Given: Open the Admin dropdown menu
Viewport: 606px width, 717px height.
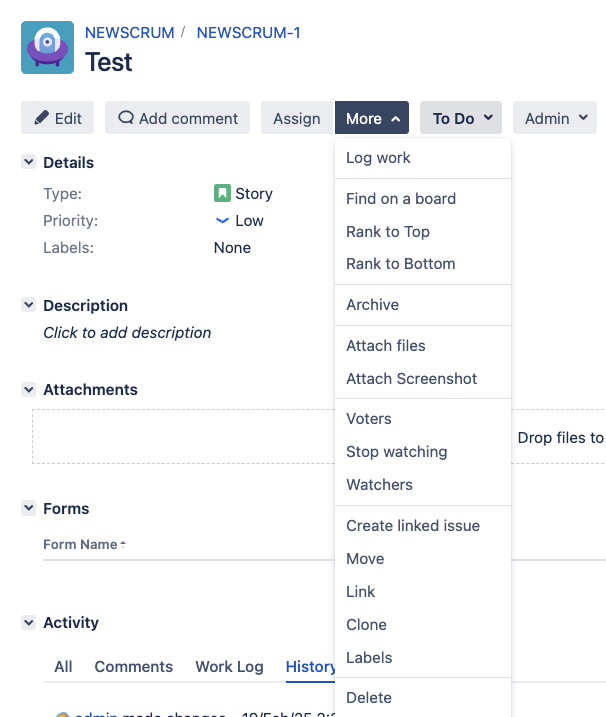Looking at the screenshot, I should point(555,118).
